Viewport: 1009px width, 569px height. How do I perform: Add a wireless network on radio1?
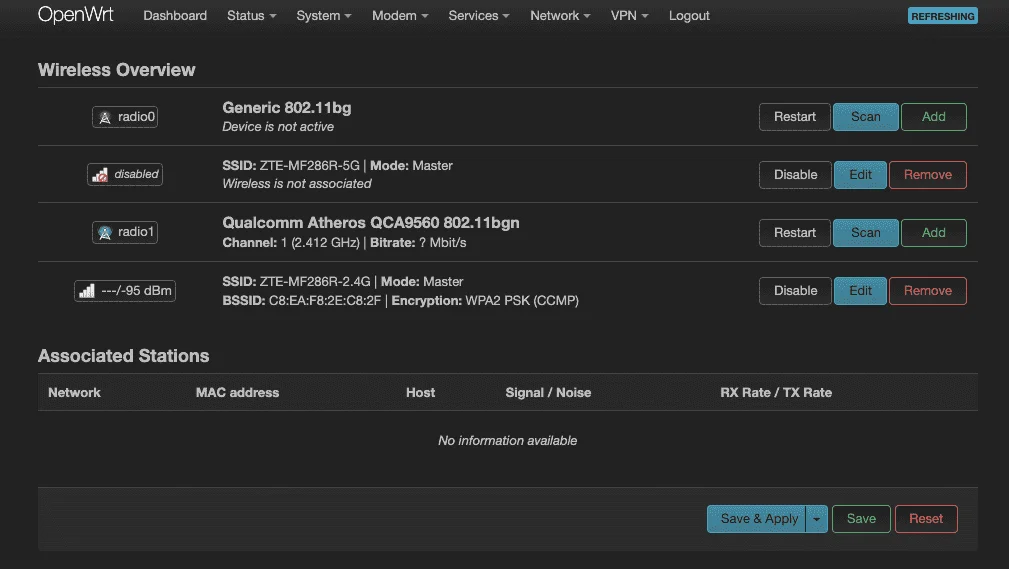pyautogui.click(x=934, y=232)
